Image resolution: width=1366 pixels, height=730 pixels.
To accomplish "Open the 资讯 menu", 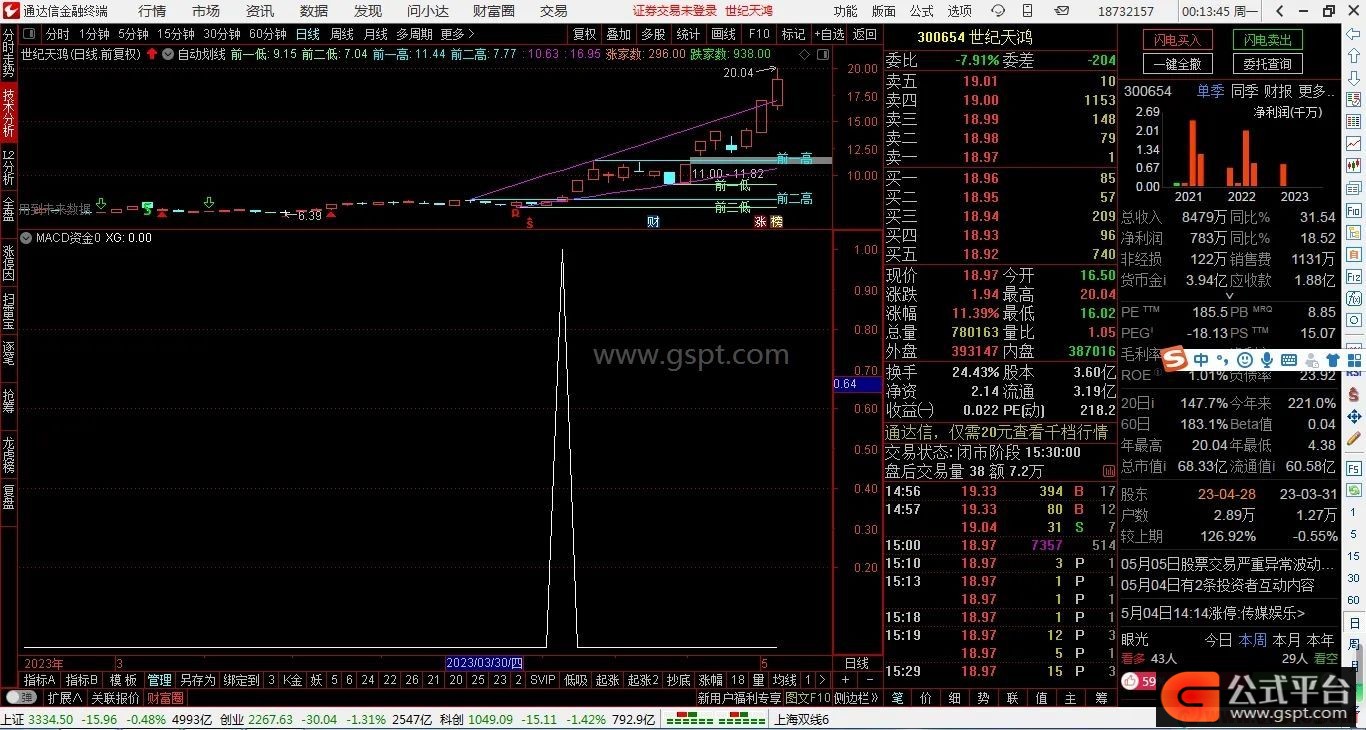I will (x=260, y=11).
